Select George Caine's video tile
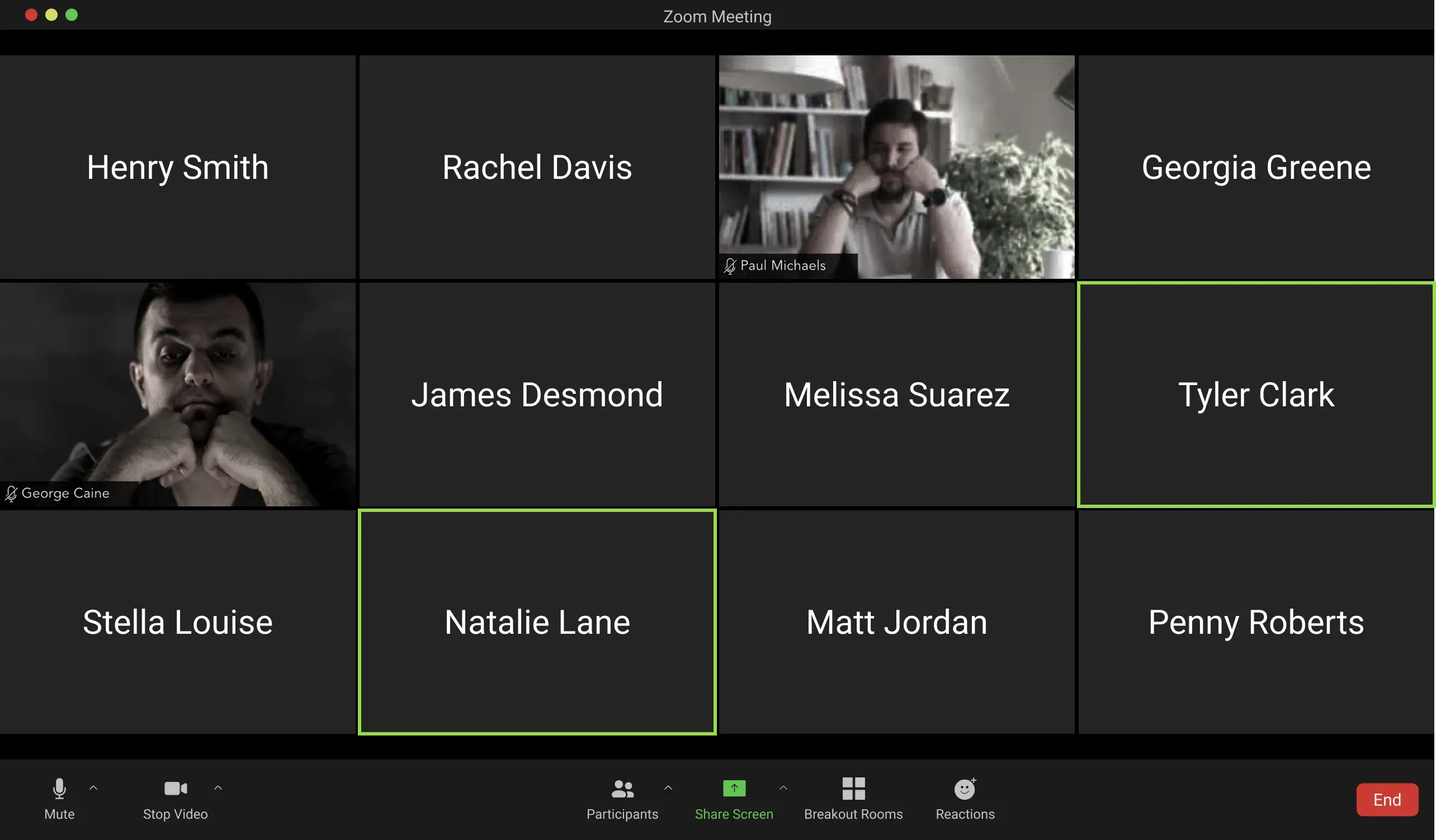 [178, 394]
